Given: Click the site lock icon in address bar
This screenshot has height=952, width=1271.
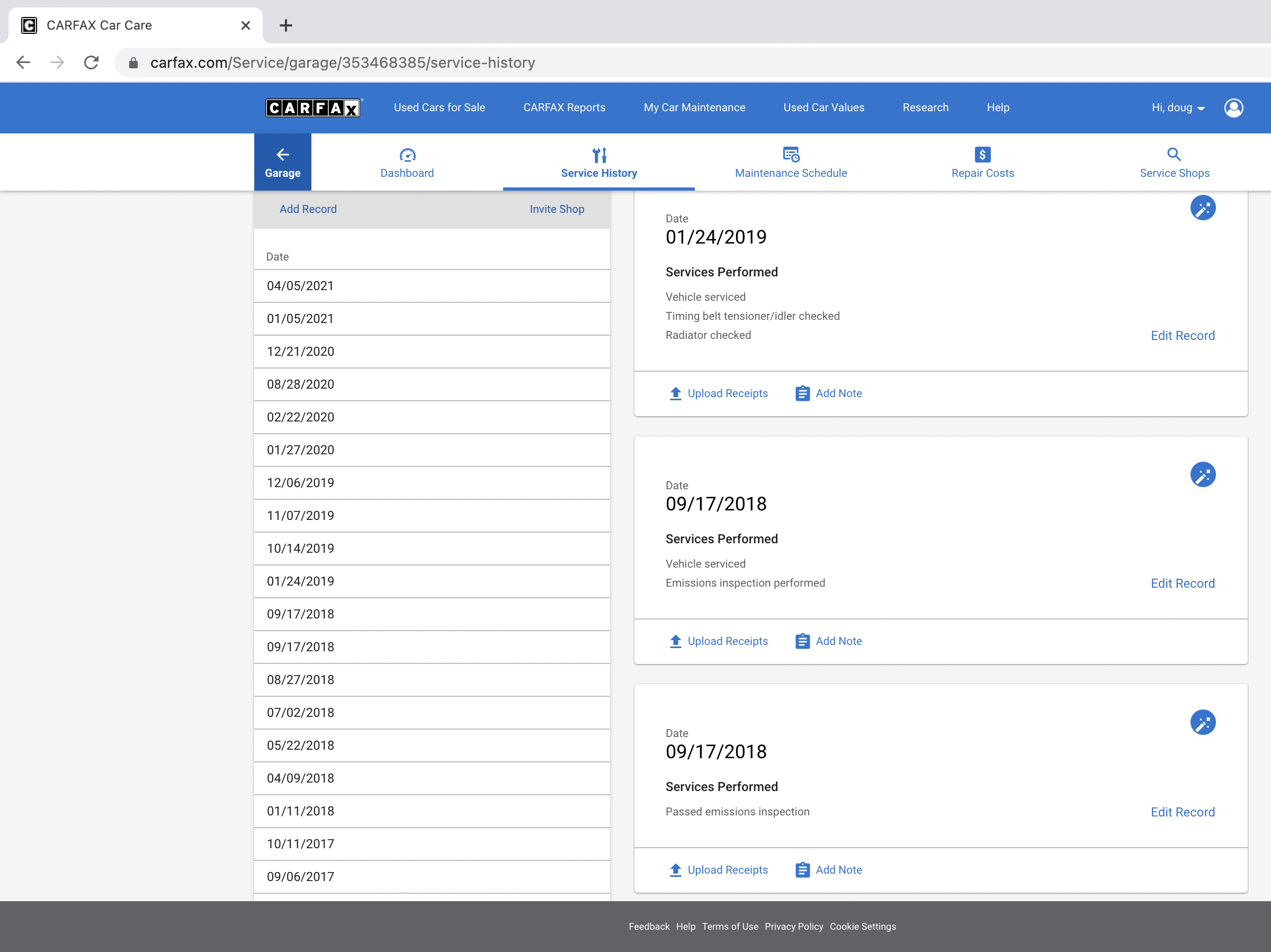Looking at the screenshot, I should click(133, 62).
